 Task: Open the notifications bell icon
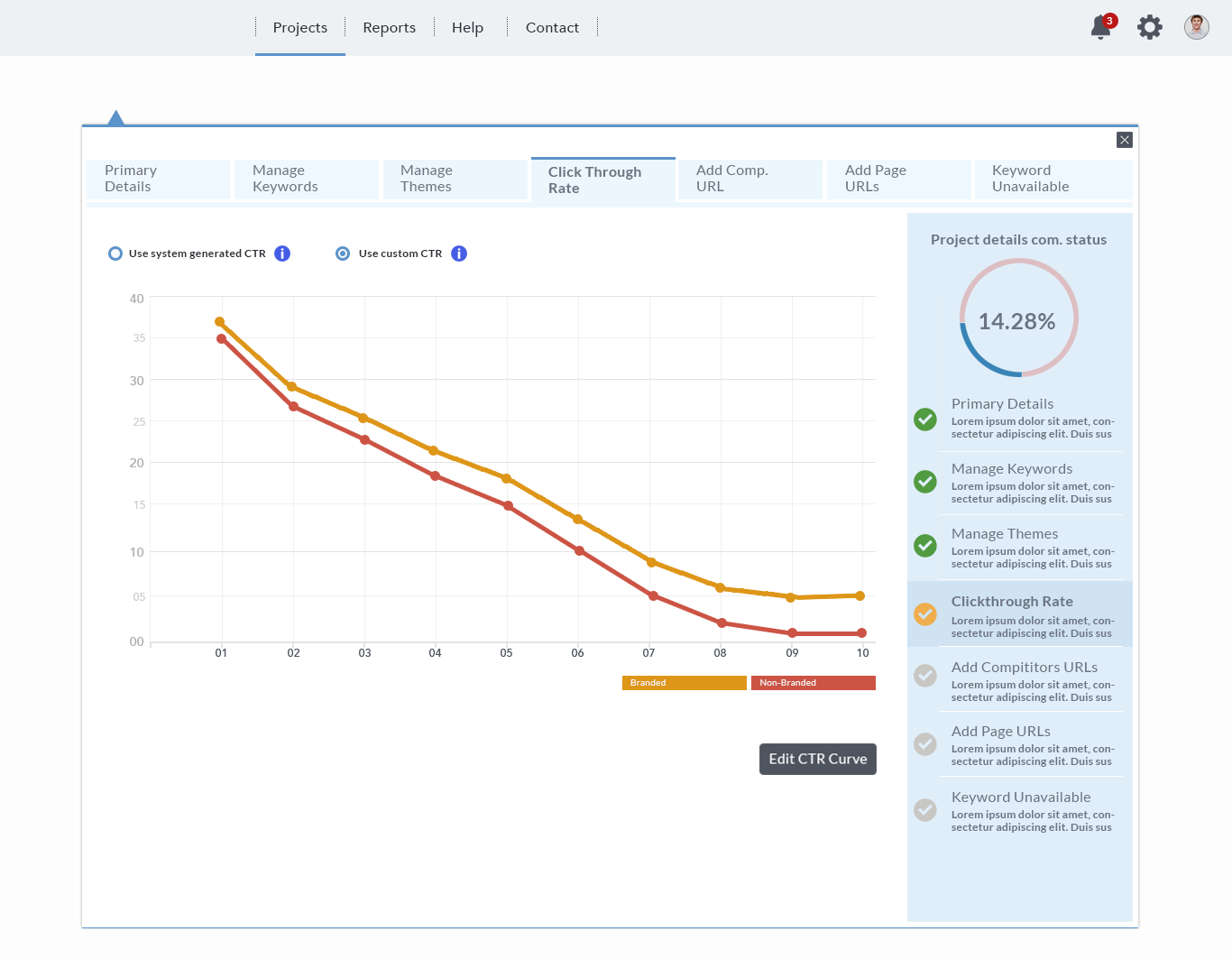1102,27
